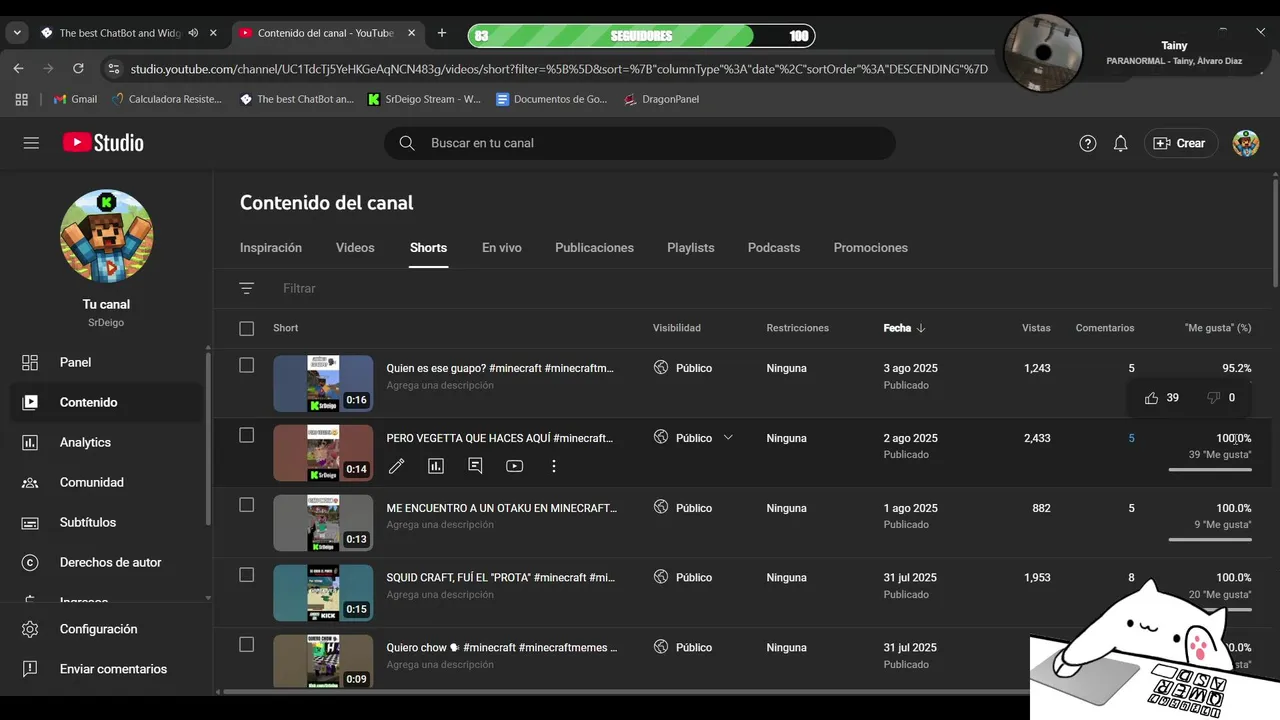Screen dimensions: 1280x720
Task: Click the Buscar en tu canal search field
Action: (640, 143)
